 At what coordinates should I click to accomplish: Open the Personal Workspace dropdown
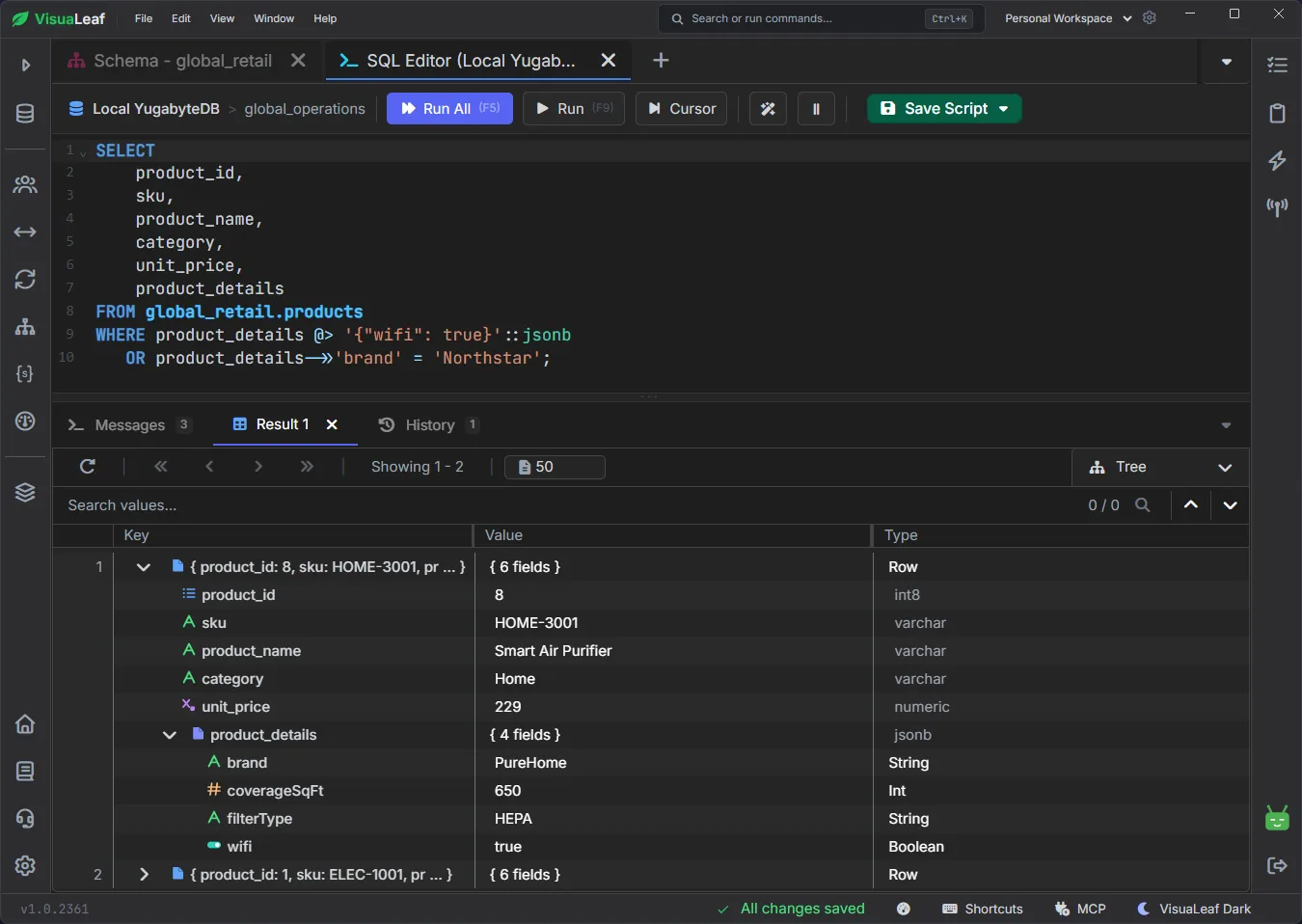tap(1069, 18)
